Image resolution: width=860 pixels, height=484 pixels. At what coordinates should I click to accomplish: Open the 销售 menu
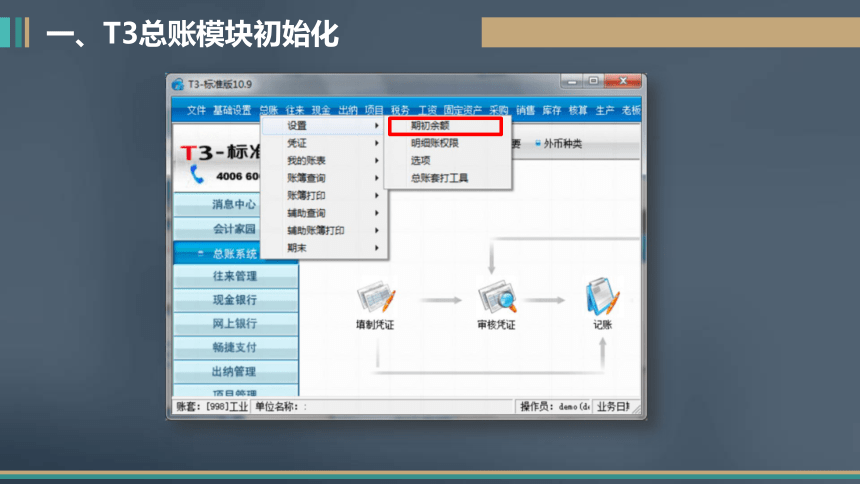point(525,110)
